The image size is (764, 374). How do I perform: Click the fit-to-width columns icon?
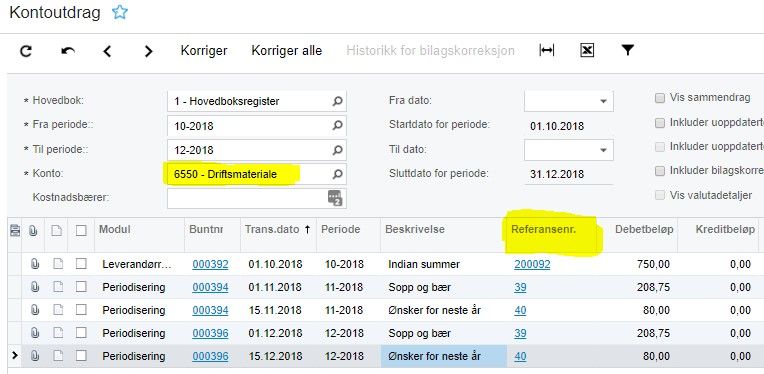[x=547, y=50]
